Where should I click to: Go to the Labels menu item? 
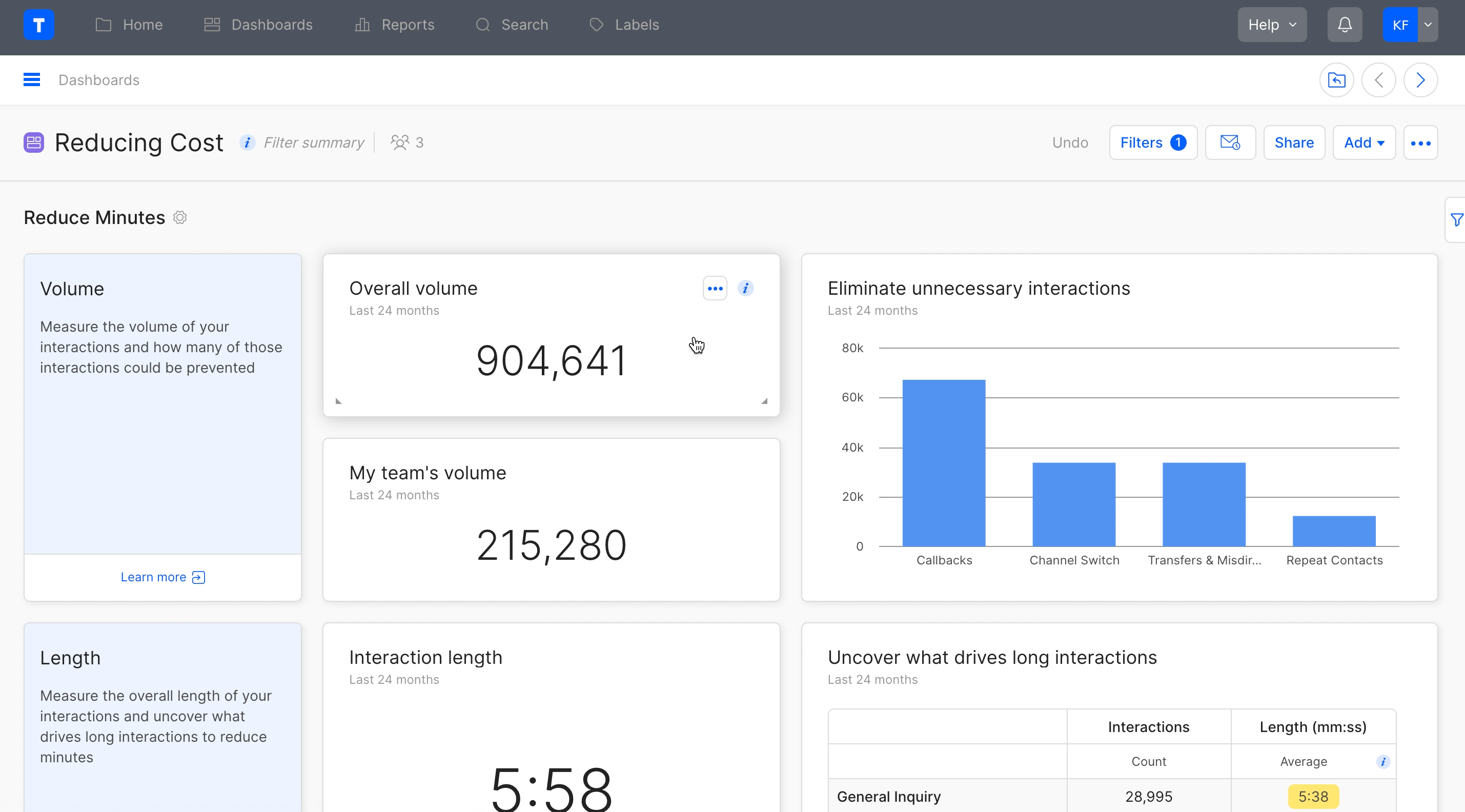tap(624, 25)
